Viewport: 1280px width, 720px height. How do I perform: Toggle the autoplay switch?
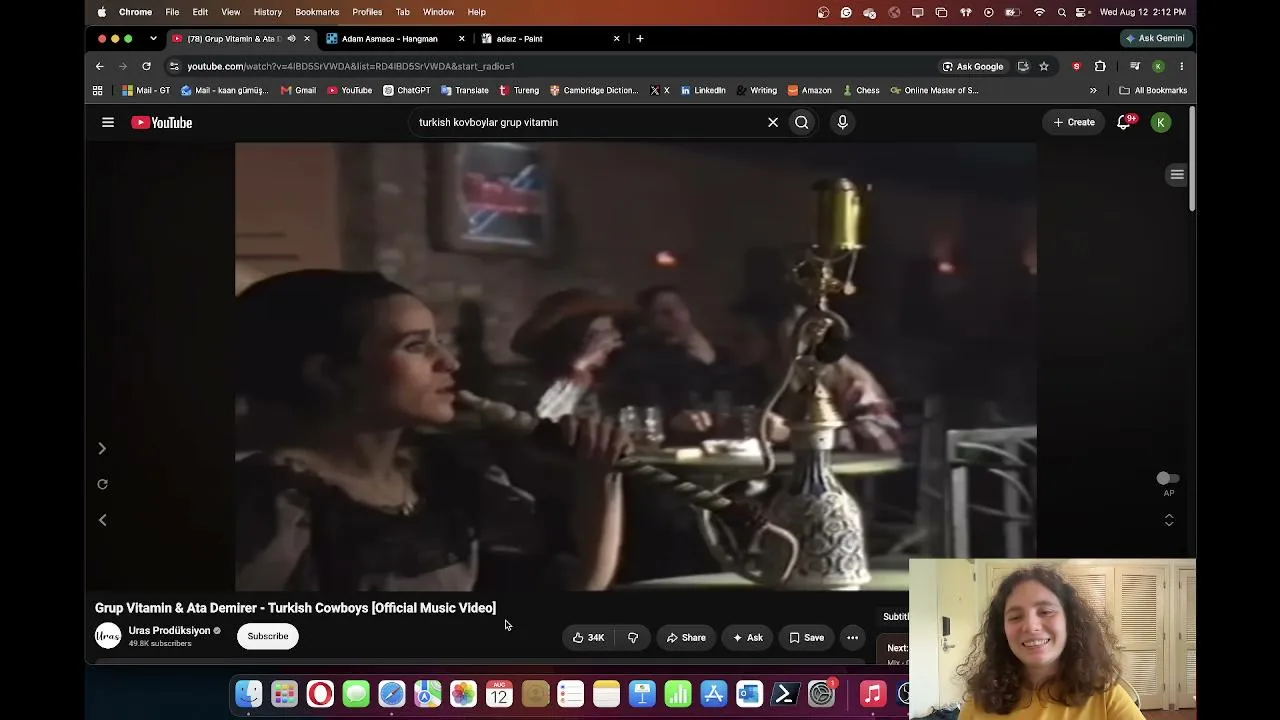[1167, 479]
